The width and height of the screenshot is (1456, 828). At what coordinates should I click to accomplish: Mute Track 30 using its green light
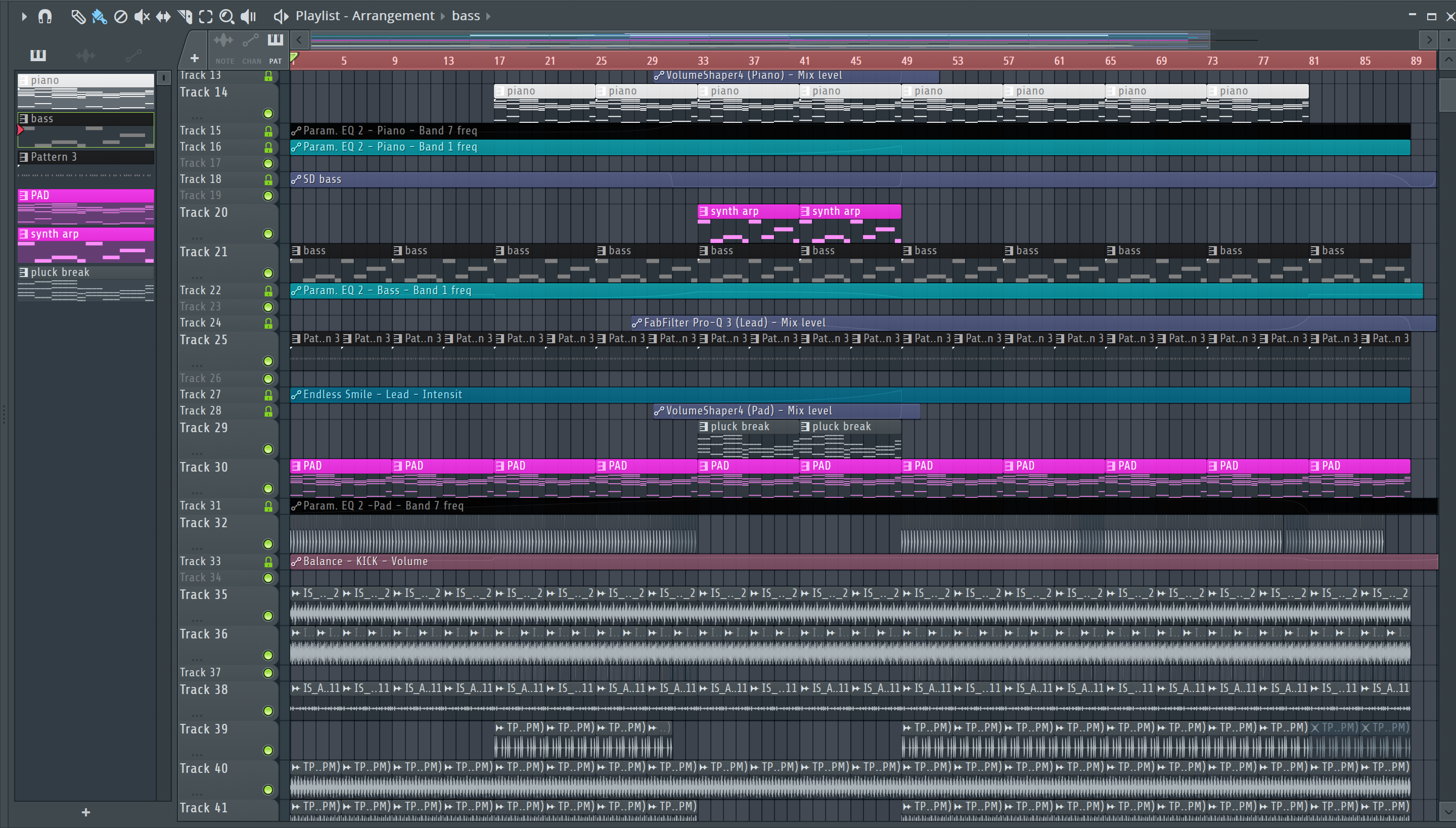(x=268, y=488)
